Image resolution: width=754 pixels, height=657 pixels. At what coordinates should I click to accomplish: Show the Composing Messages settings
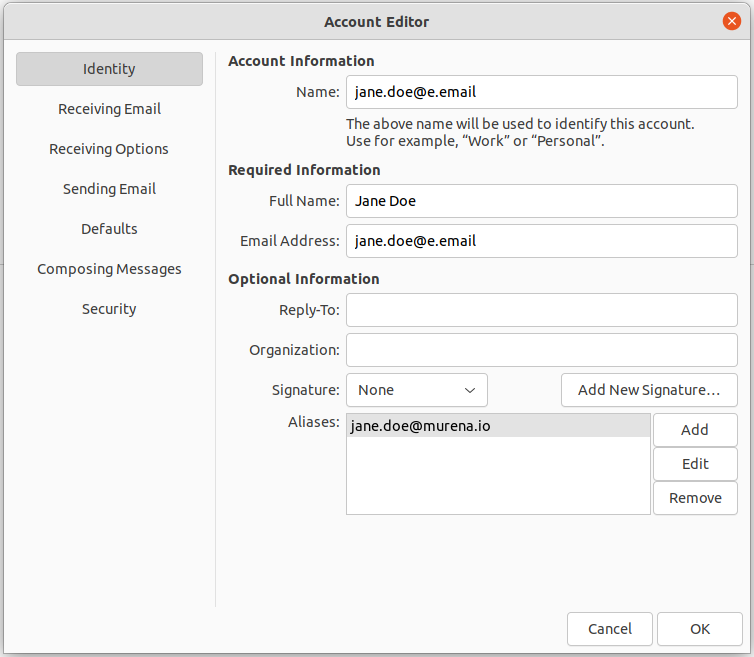pos(109,269)
